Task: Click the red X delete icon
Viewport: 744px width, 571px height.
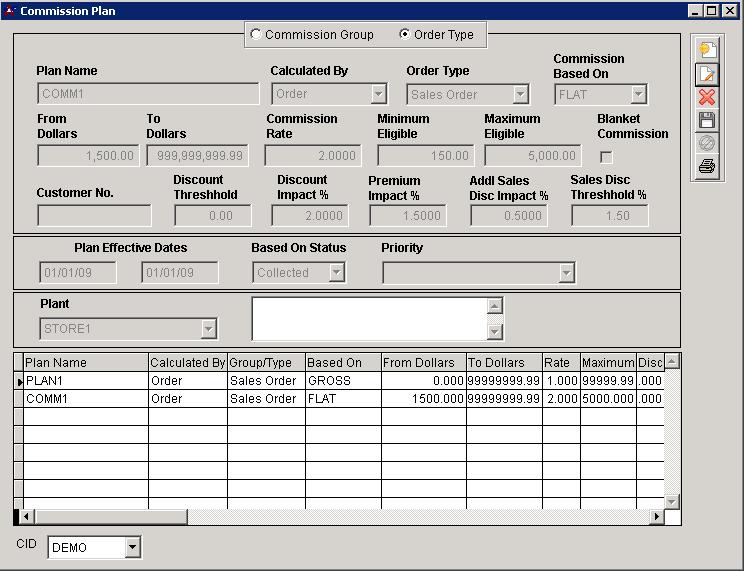Action: 707,97
